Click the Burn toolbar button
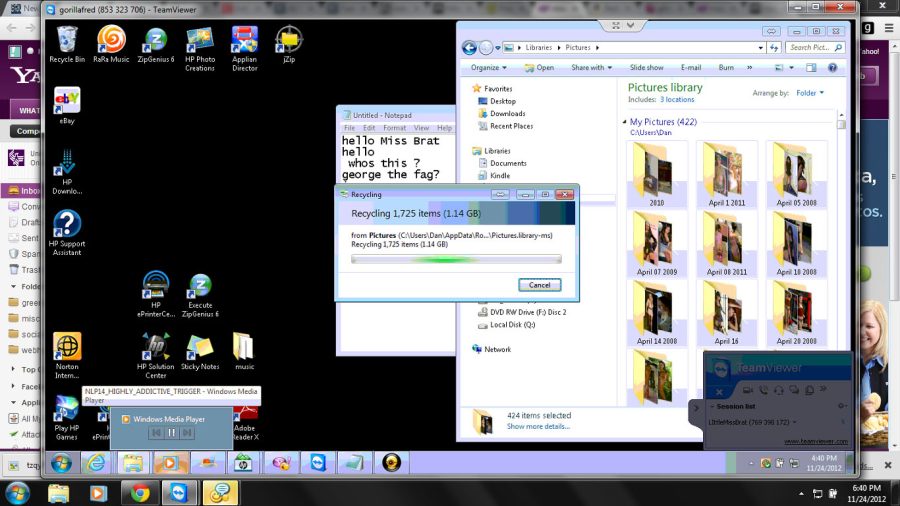This screenshot has height=506, width=900. pyautogui.click(x=726, y=68)
